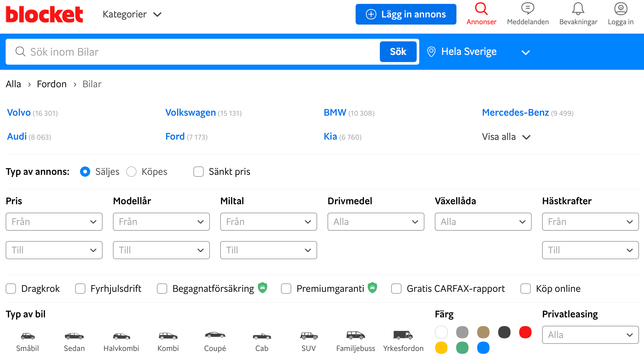Image resolution: width=644 pixels, height=360 pixels.
Task: Click the location pin icon
Action: pos(431,52)
